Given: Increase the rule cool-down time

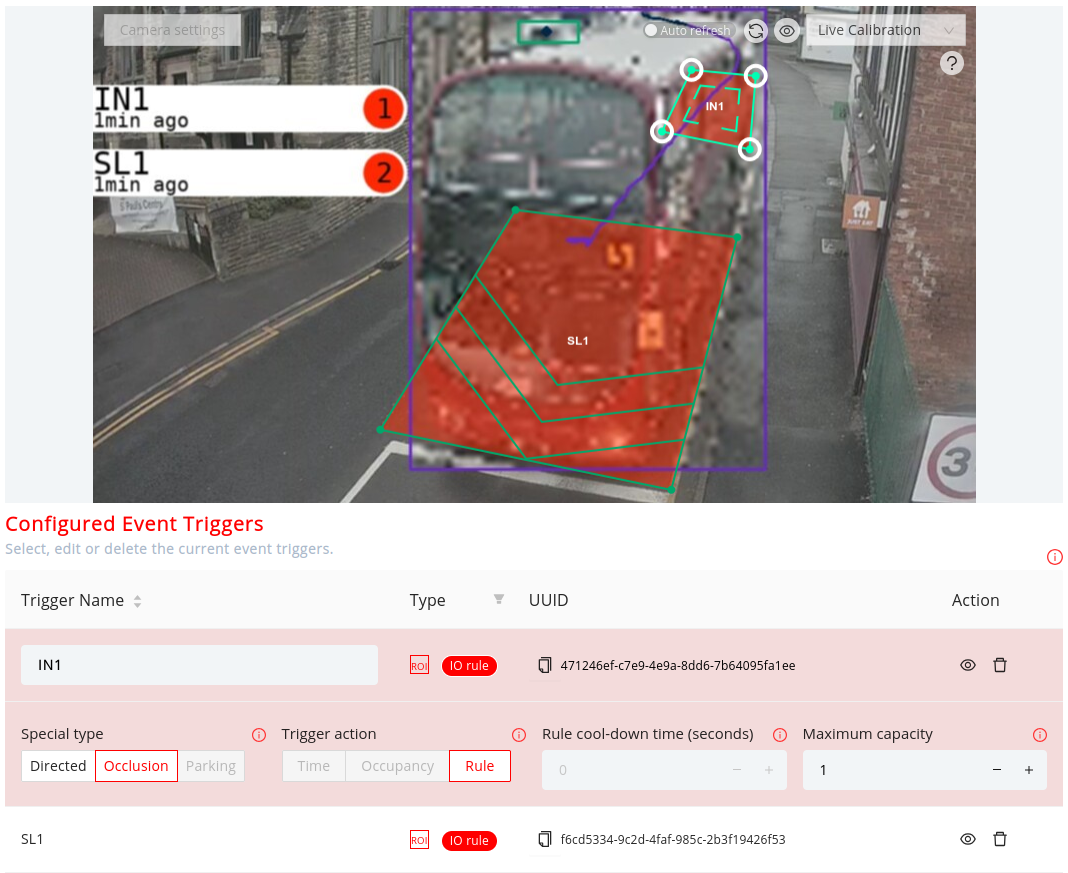Looking at the screenshot, I should [769, 770].
